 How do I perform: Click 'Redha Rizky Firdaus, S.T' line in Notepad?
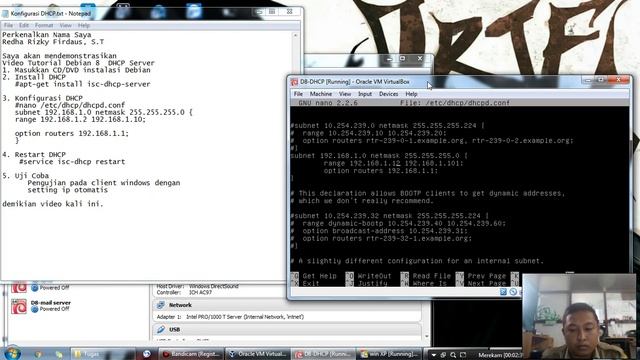pos(53,42)
